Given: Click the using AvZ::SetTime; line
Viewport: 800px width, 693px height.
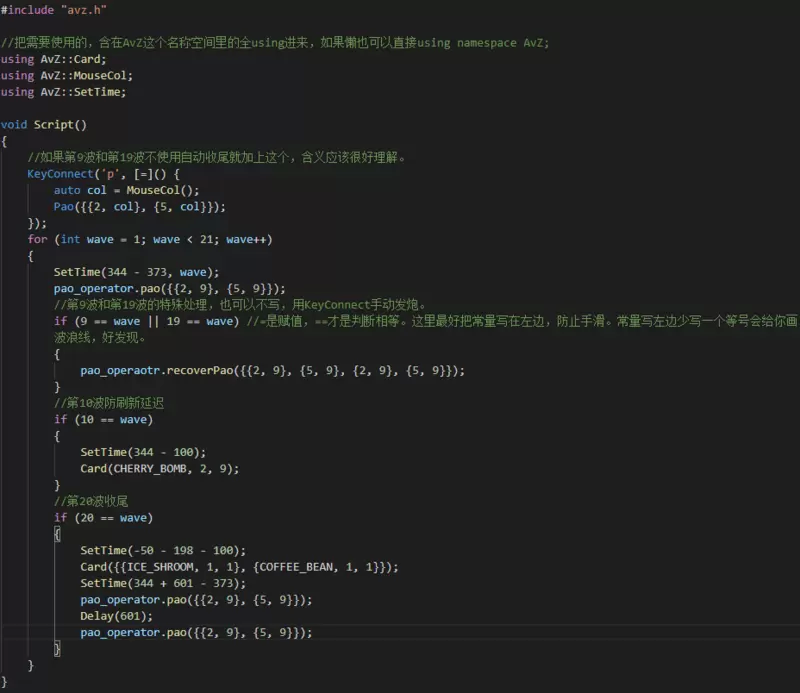Looking at the screenshot, I should click(63, 92).
